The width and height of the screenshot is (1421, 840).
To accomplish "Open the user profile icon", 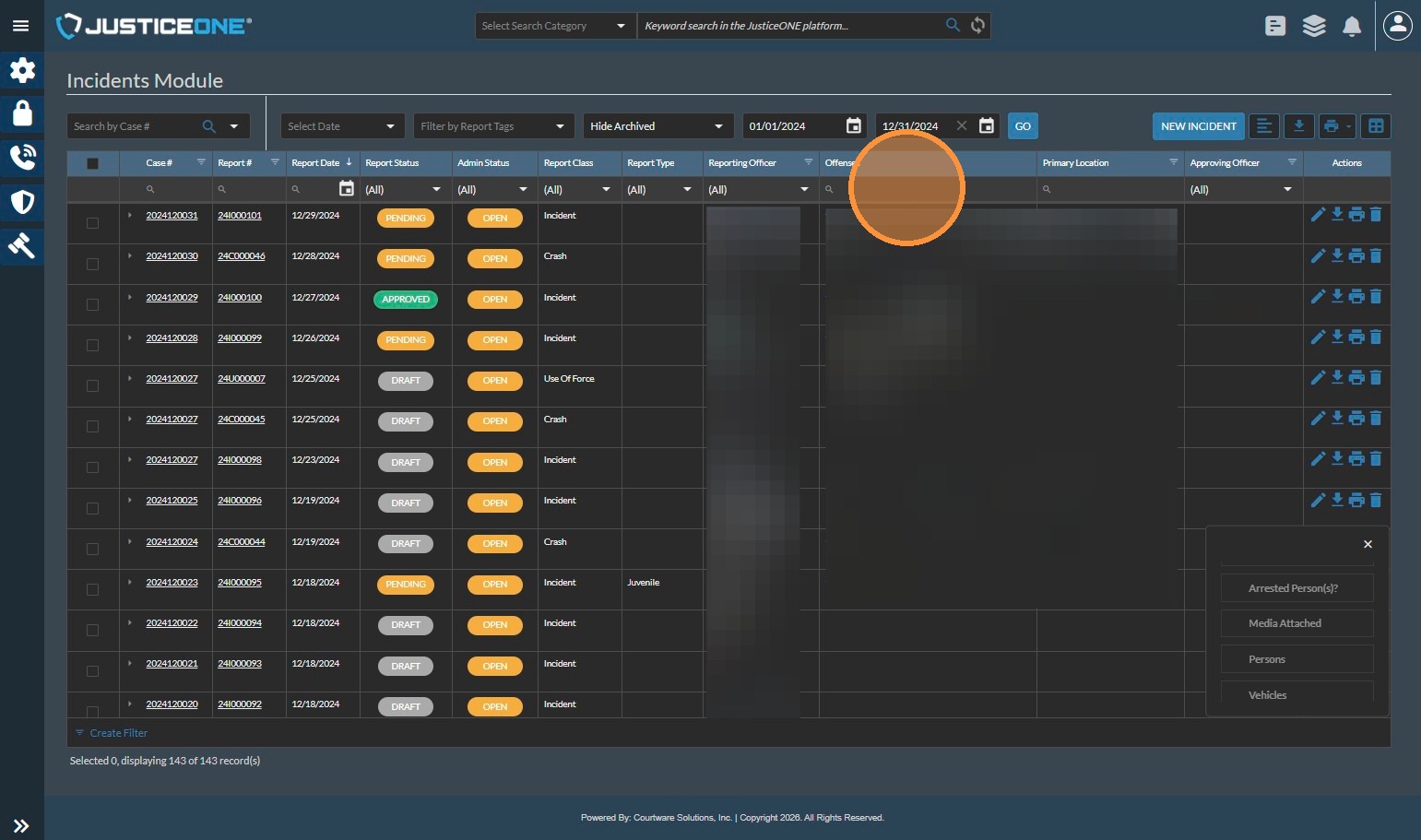I will (1397, 26).
